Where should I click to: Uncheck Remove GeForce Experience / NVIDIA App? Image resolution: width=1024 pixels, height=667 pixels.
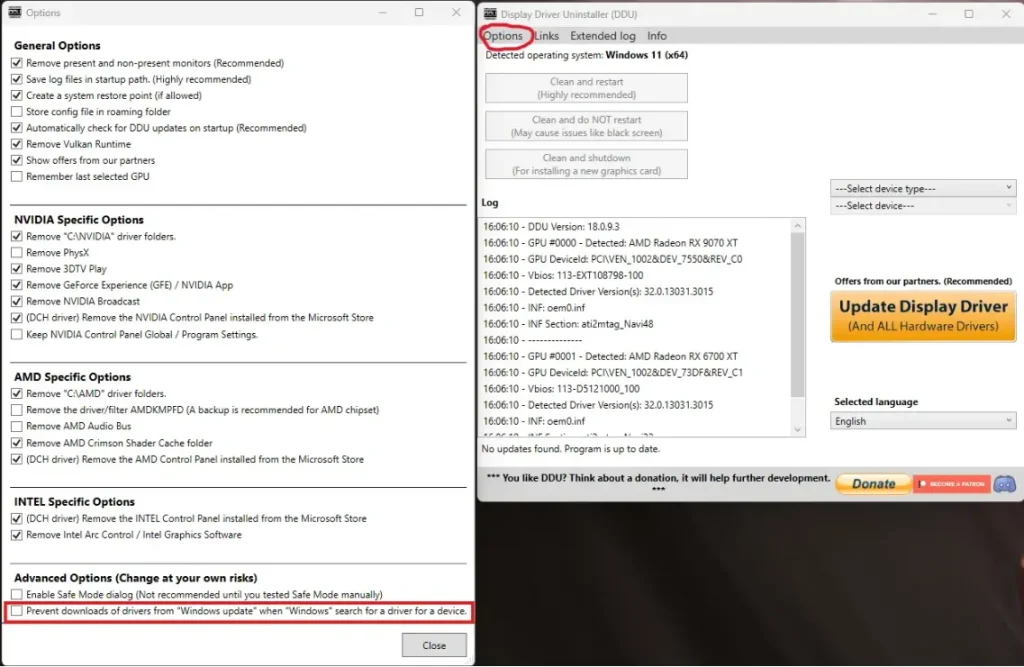tap(17, 285)
